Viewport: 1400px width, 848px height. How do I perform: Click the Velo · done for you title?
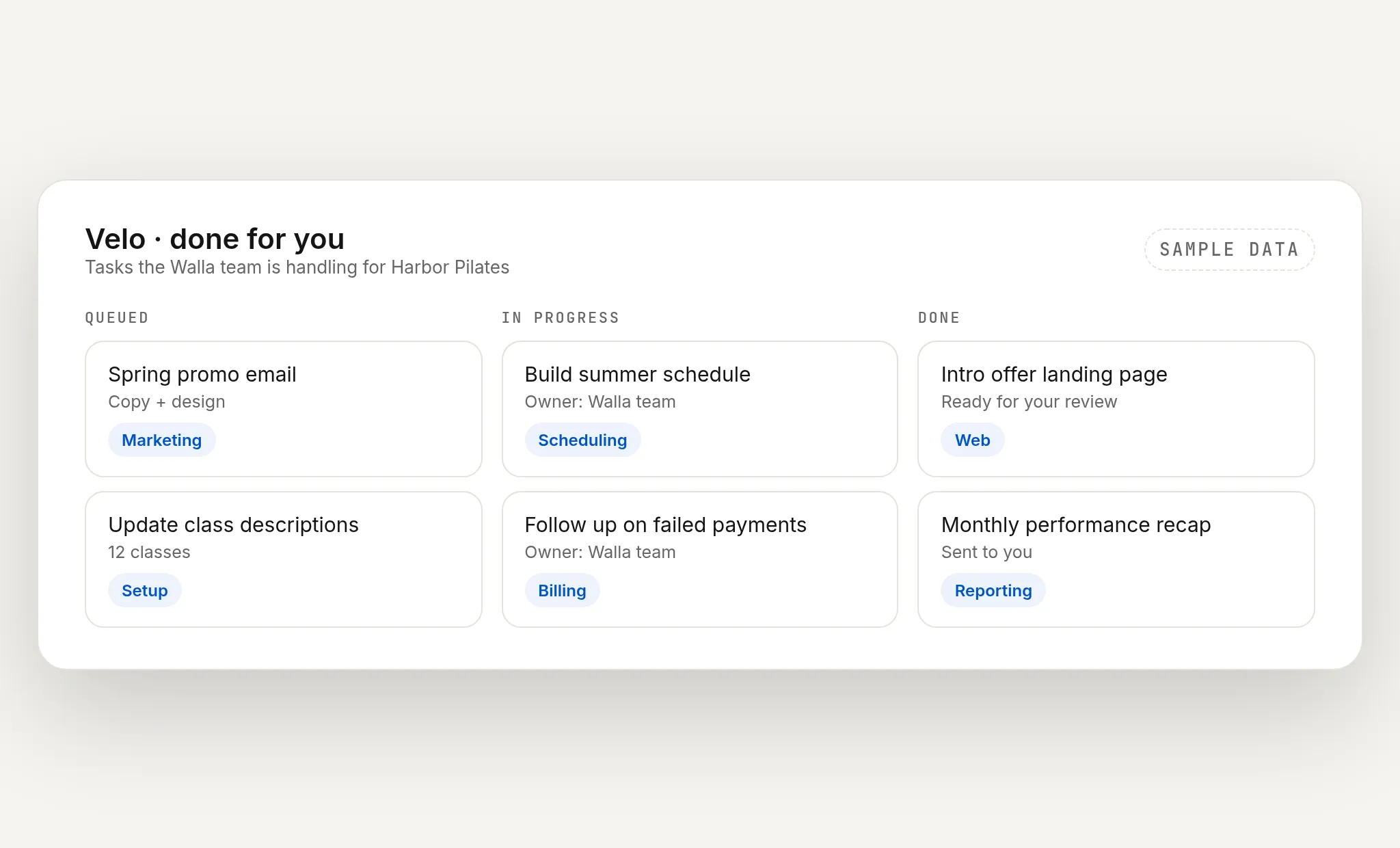click(215, 239)
